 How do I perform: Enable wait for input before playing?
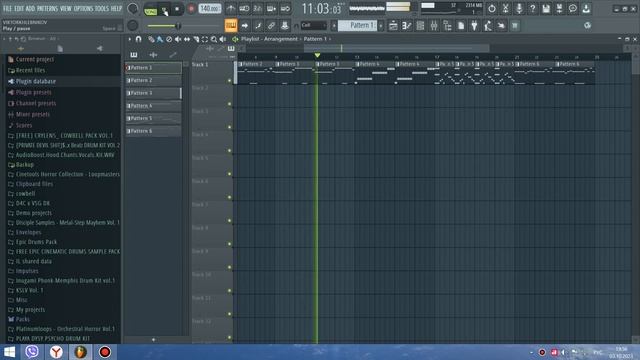[244, 9]
